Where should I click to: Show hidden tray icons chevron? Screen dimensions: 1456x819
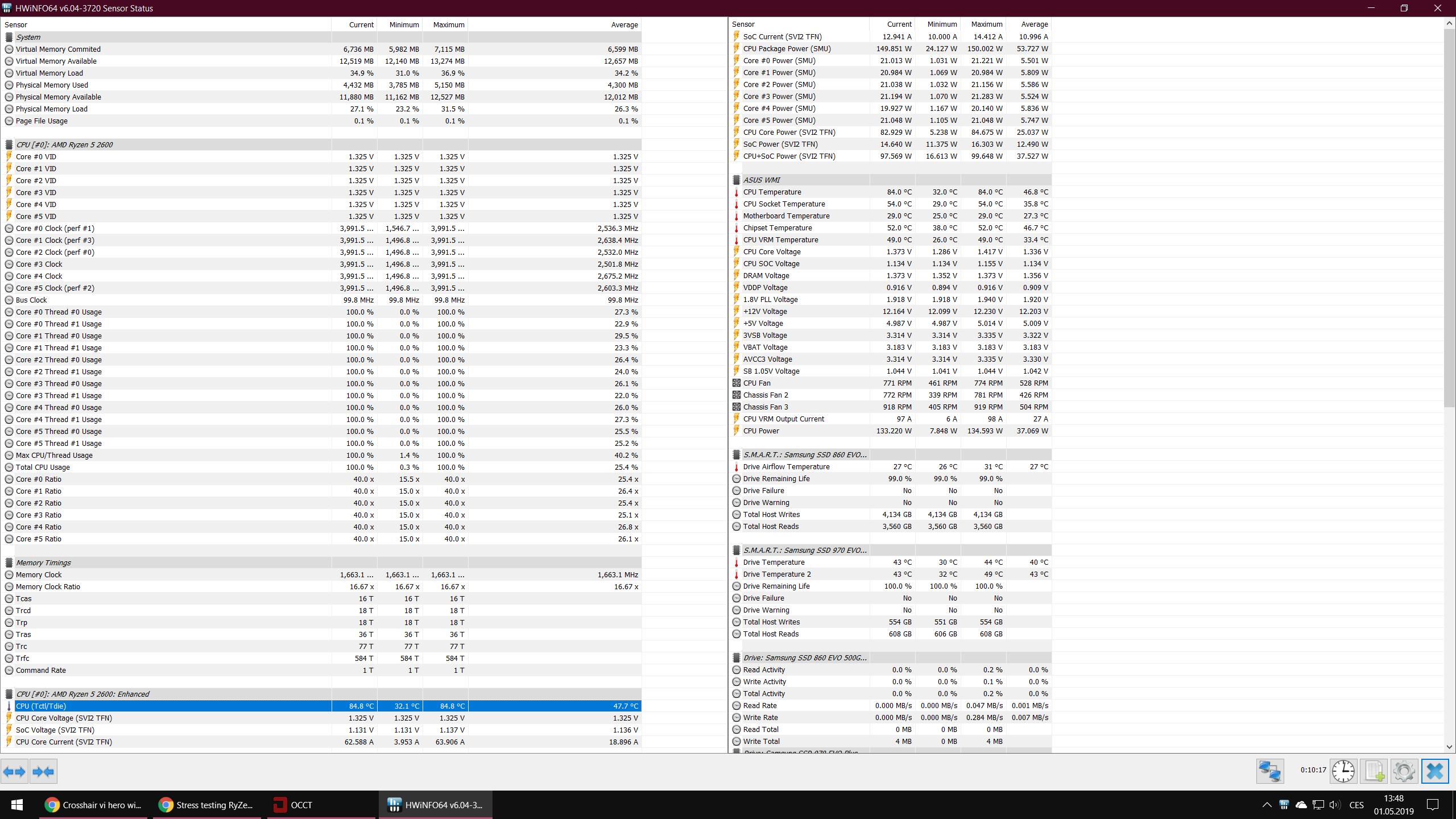point(1267,805)
